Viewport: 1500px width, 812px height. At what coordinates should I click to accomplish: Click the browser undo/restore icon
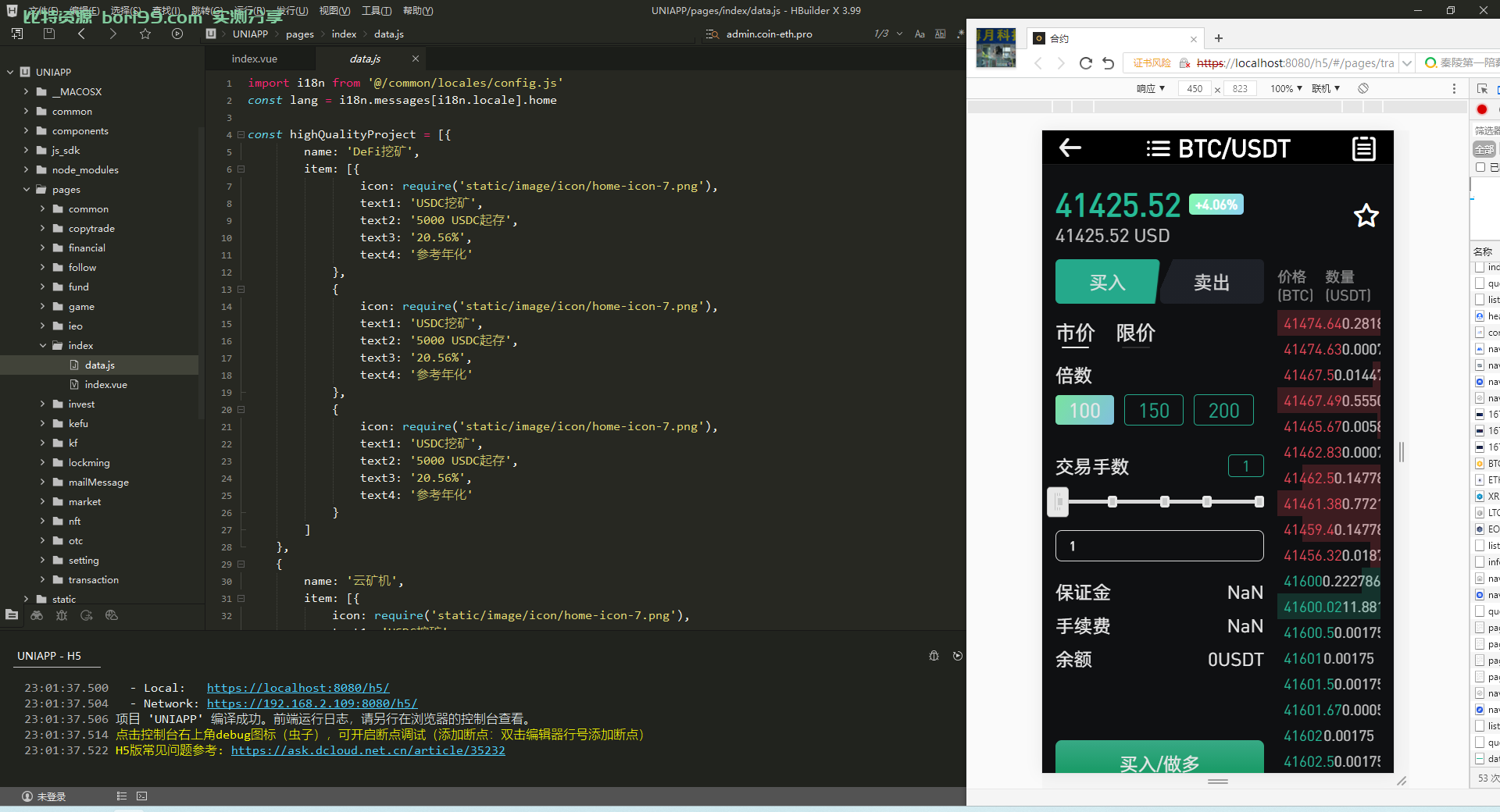tap(1108, 63)
